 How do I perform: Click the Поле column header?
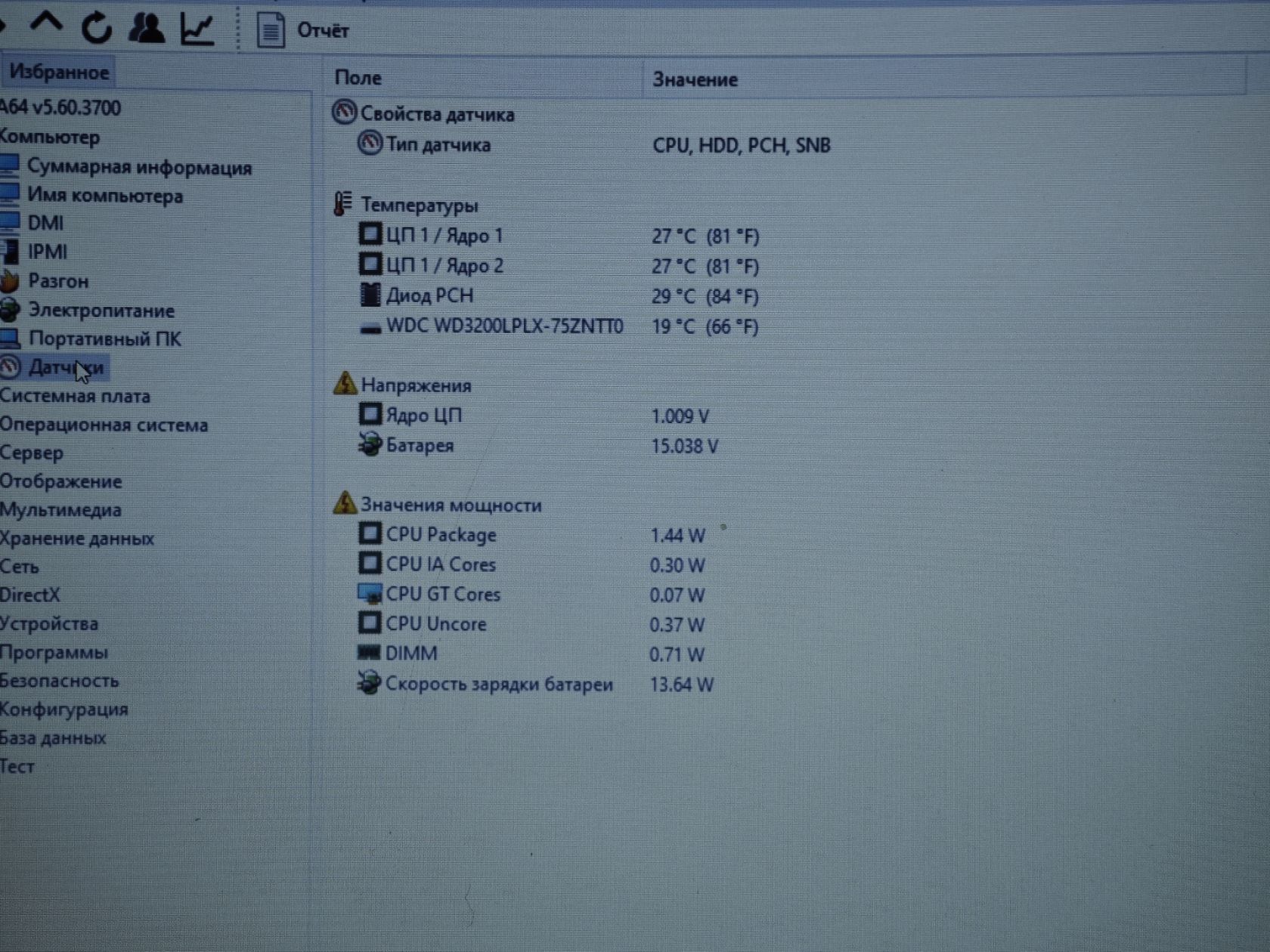[x=484, y=78]
